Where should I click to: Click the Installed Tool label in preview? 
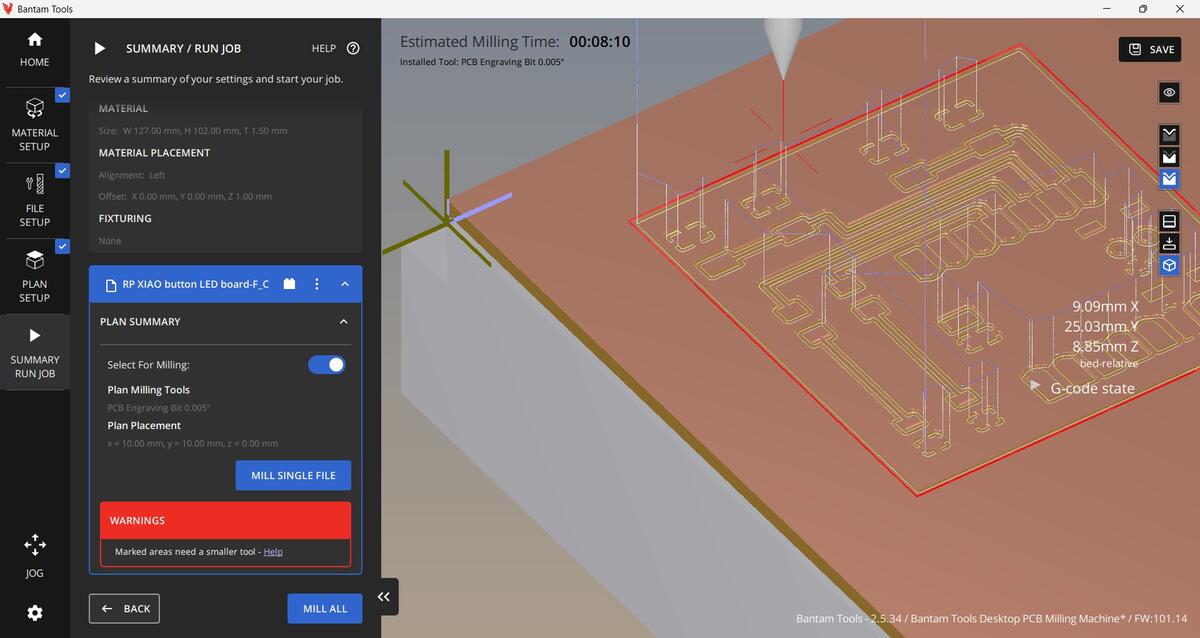482,62
